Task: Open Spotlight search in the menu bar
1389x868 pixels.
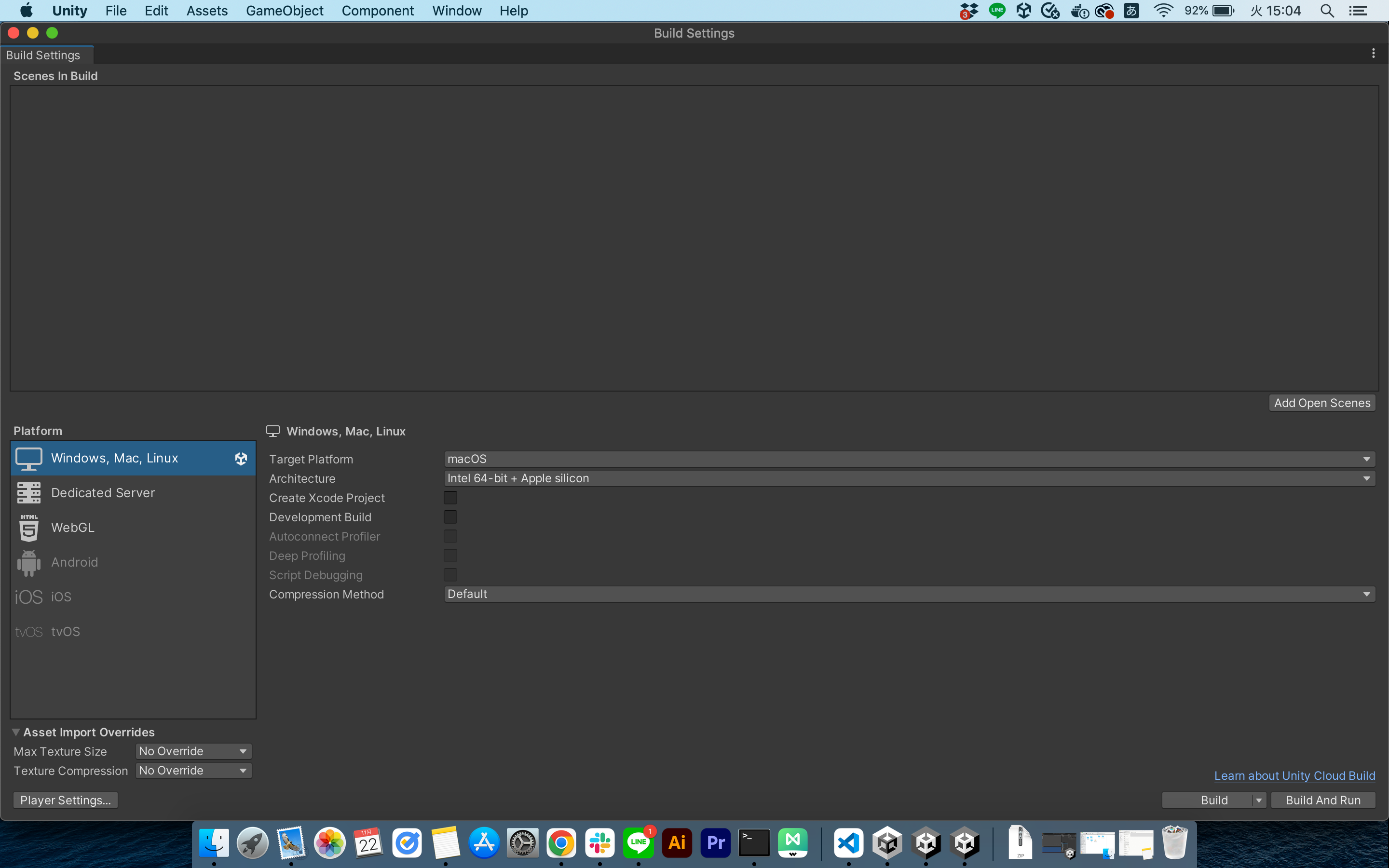Action: [x=1326, y=11]
